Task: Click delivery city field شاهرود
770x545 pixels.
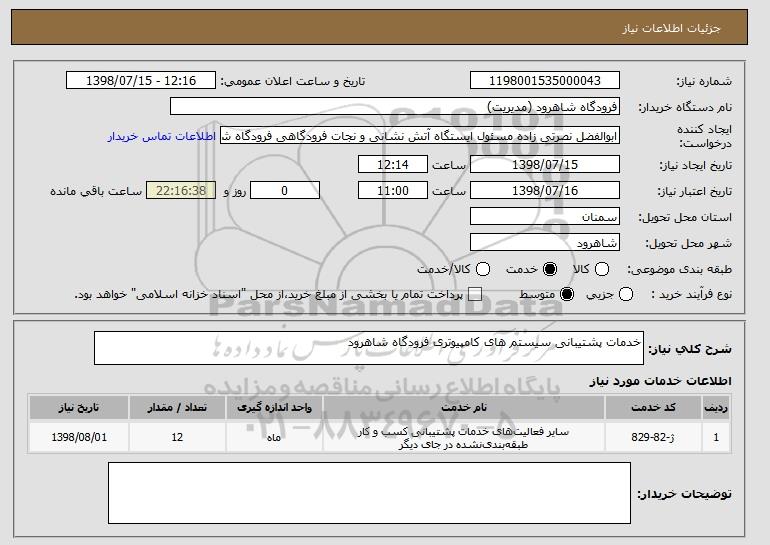Action: pyautogui.click(x=545, y=243)
